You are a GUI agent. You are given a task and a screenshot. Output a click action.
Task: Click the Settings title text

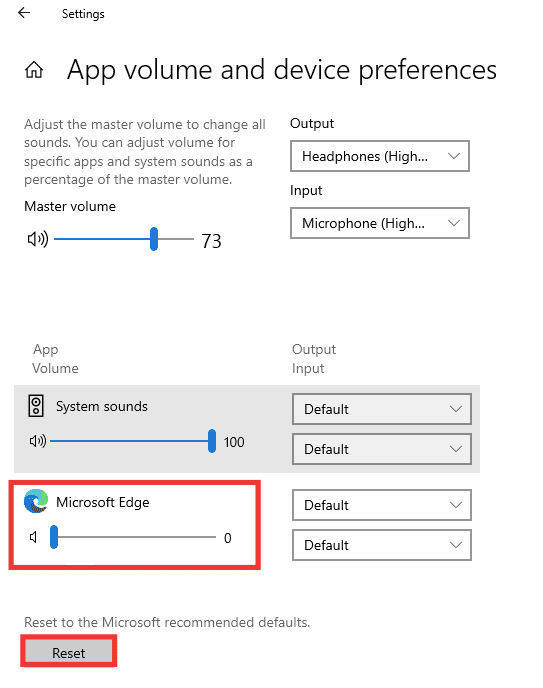tap(83, 14)
